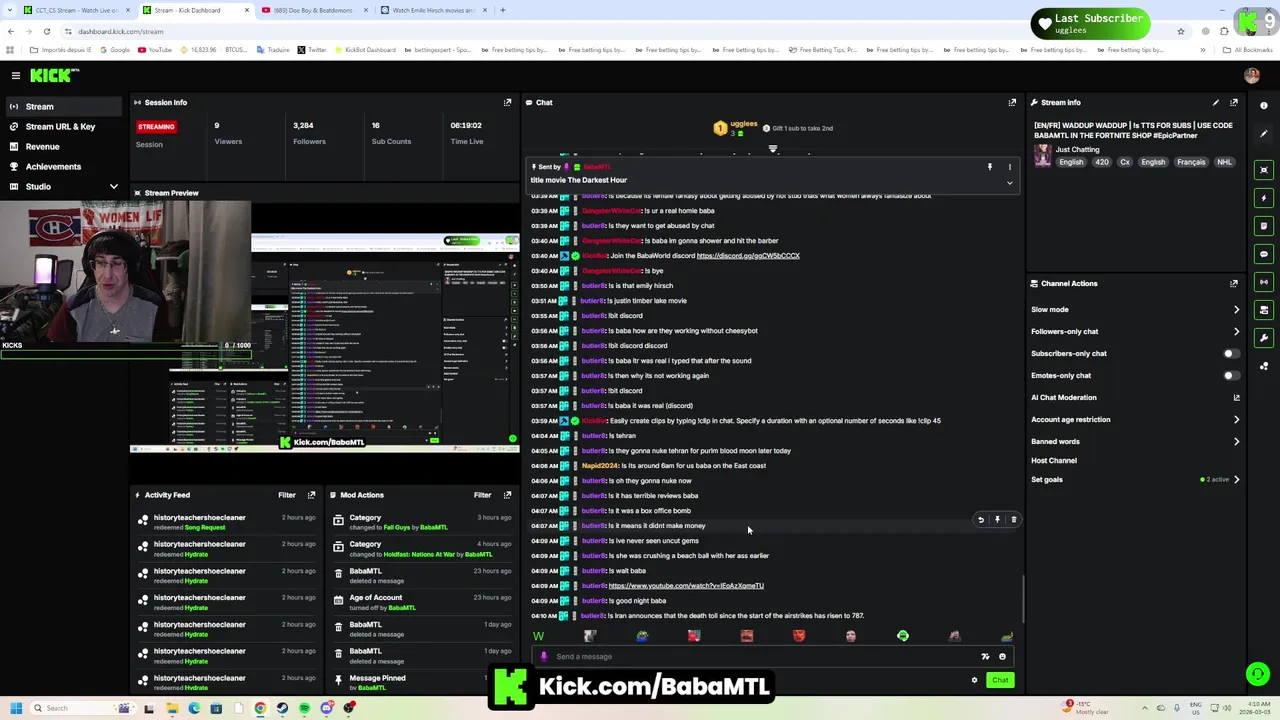Open the info icon in right sidebar
This screenshot has width=1280, height=720.
point(1264,106)
